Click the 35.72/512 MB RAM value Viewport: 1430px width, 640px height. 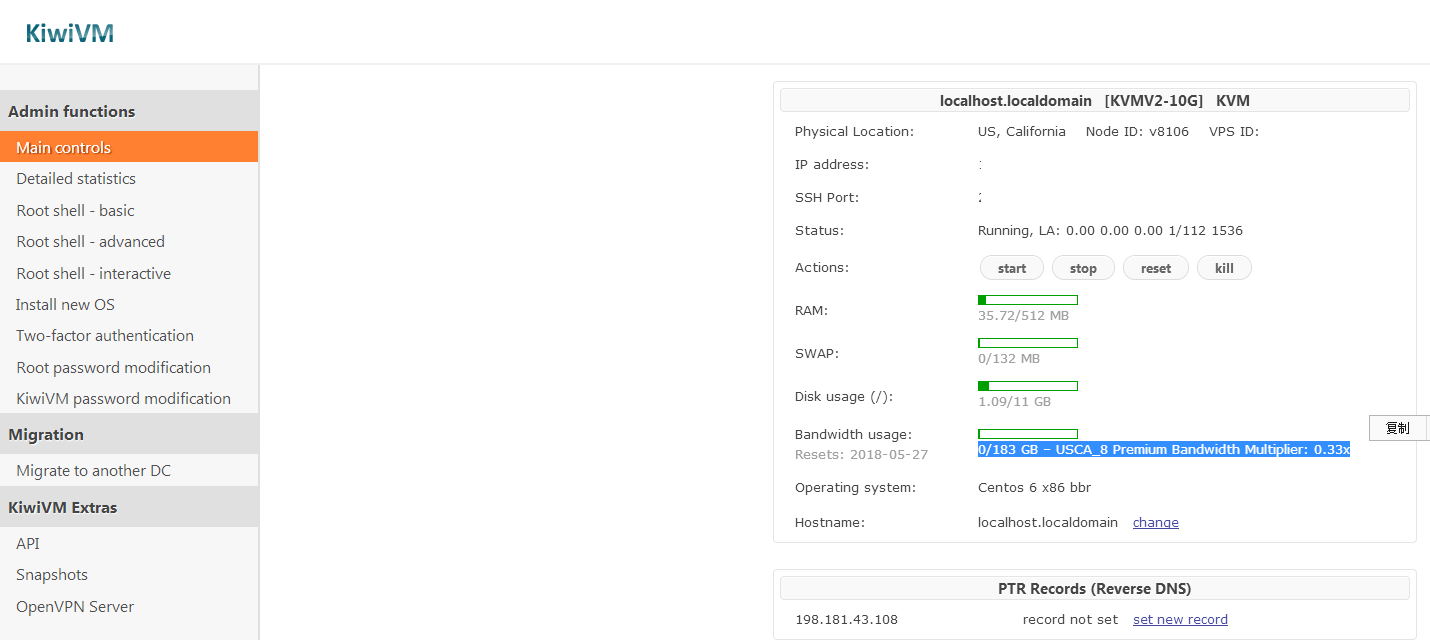point(1023,315)
